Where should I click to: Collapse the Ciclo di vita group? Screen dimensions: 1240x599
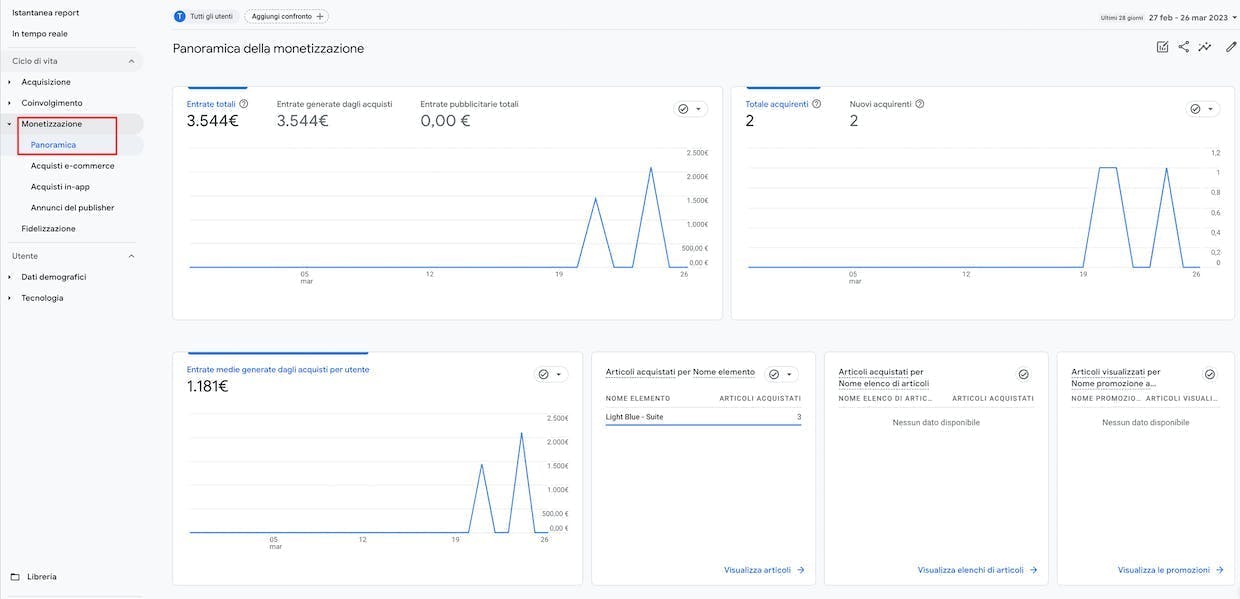click(131, 61)
